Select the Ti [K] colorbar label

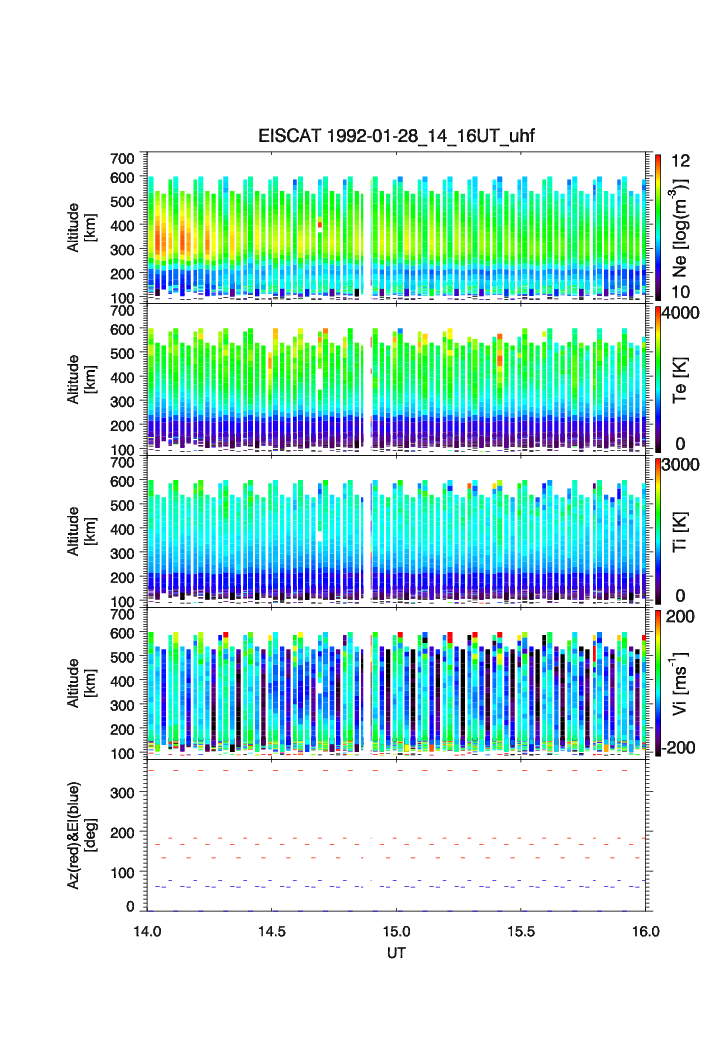pos(680,532)
